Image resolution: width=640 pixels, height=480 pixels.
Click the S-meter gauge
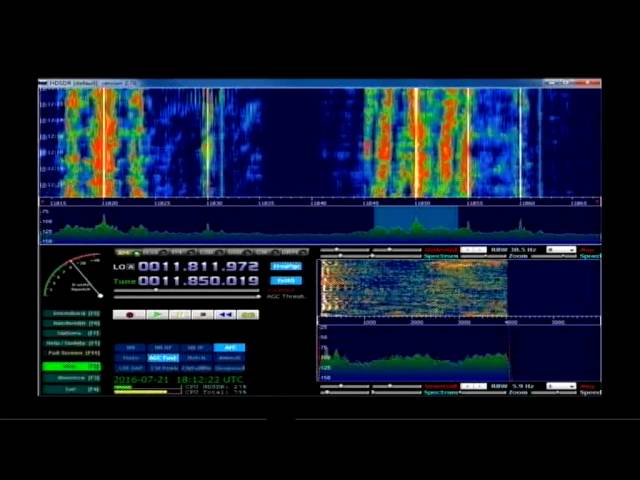(x=73, y=276)
